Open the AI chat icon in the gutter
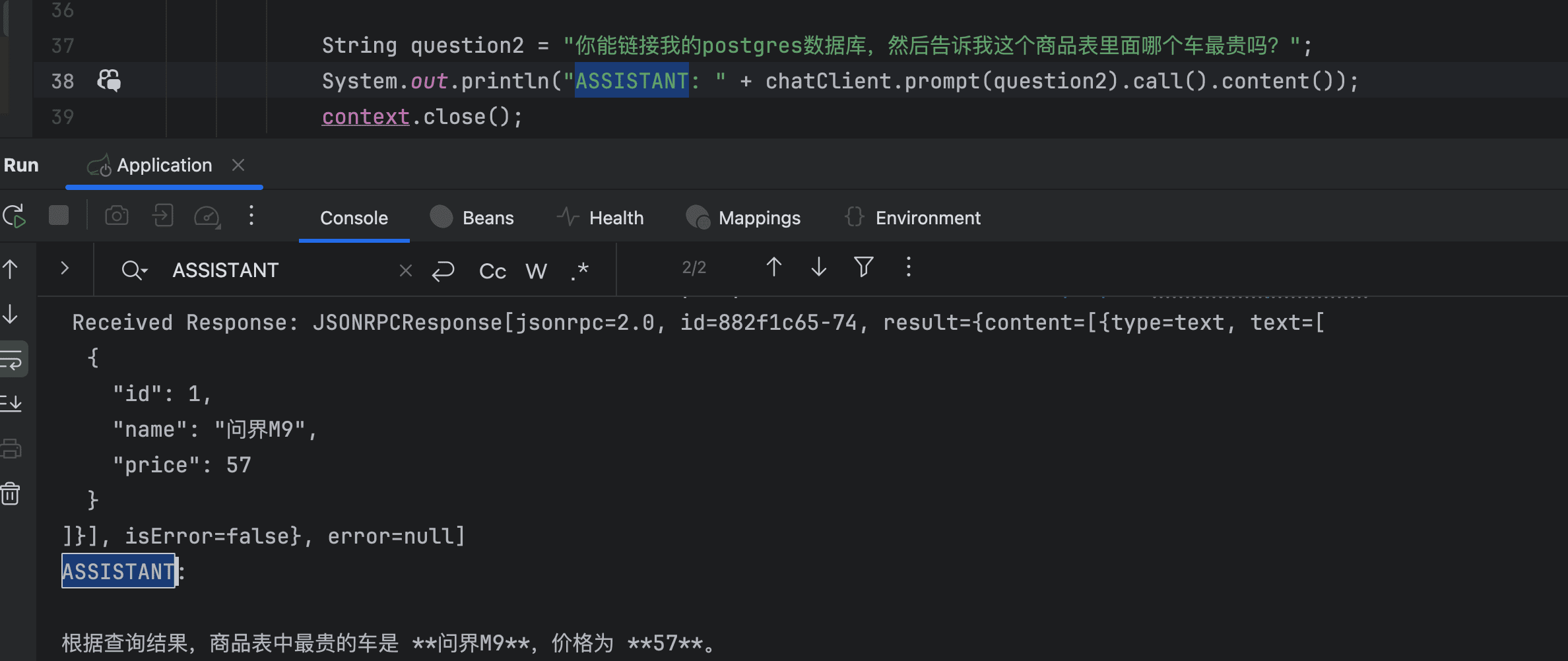The height and width of the screenshot is (661, 1568). pos(108,80)
